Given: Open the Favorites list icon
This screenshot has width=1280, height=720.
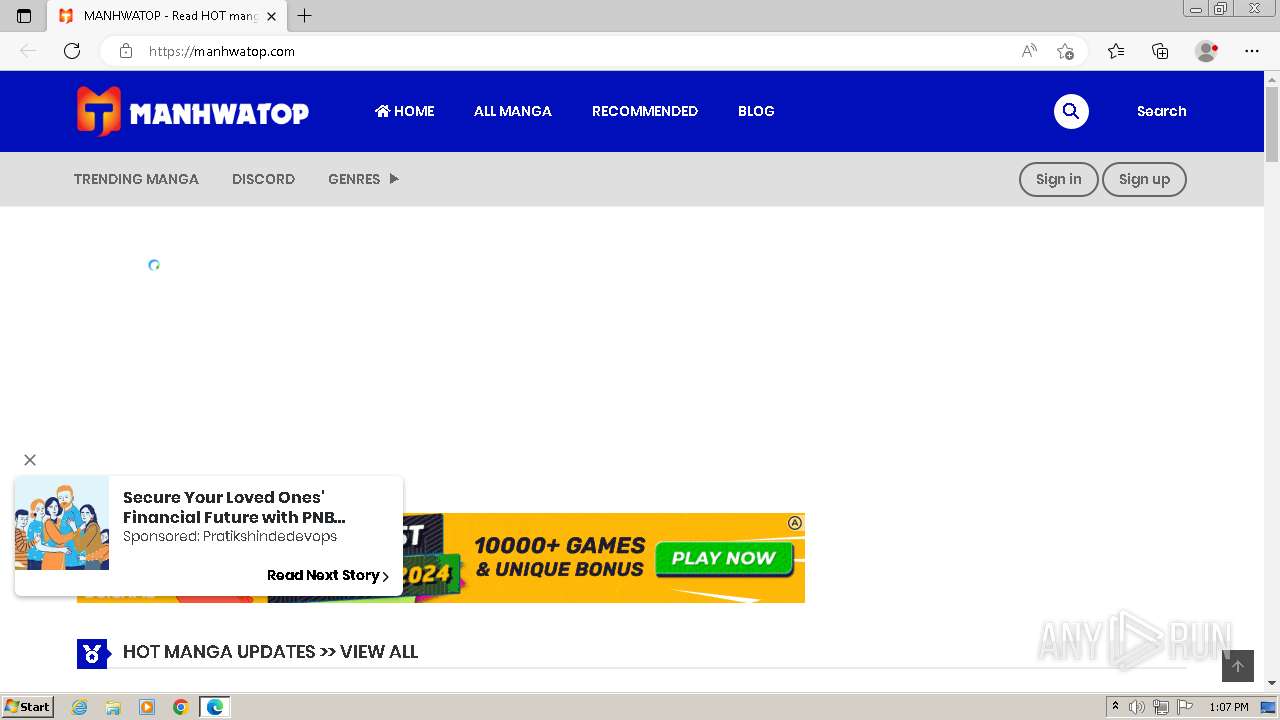Looking at the screenshot, I should click(1116, 51).
